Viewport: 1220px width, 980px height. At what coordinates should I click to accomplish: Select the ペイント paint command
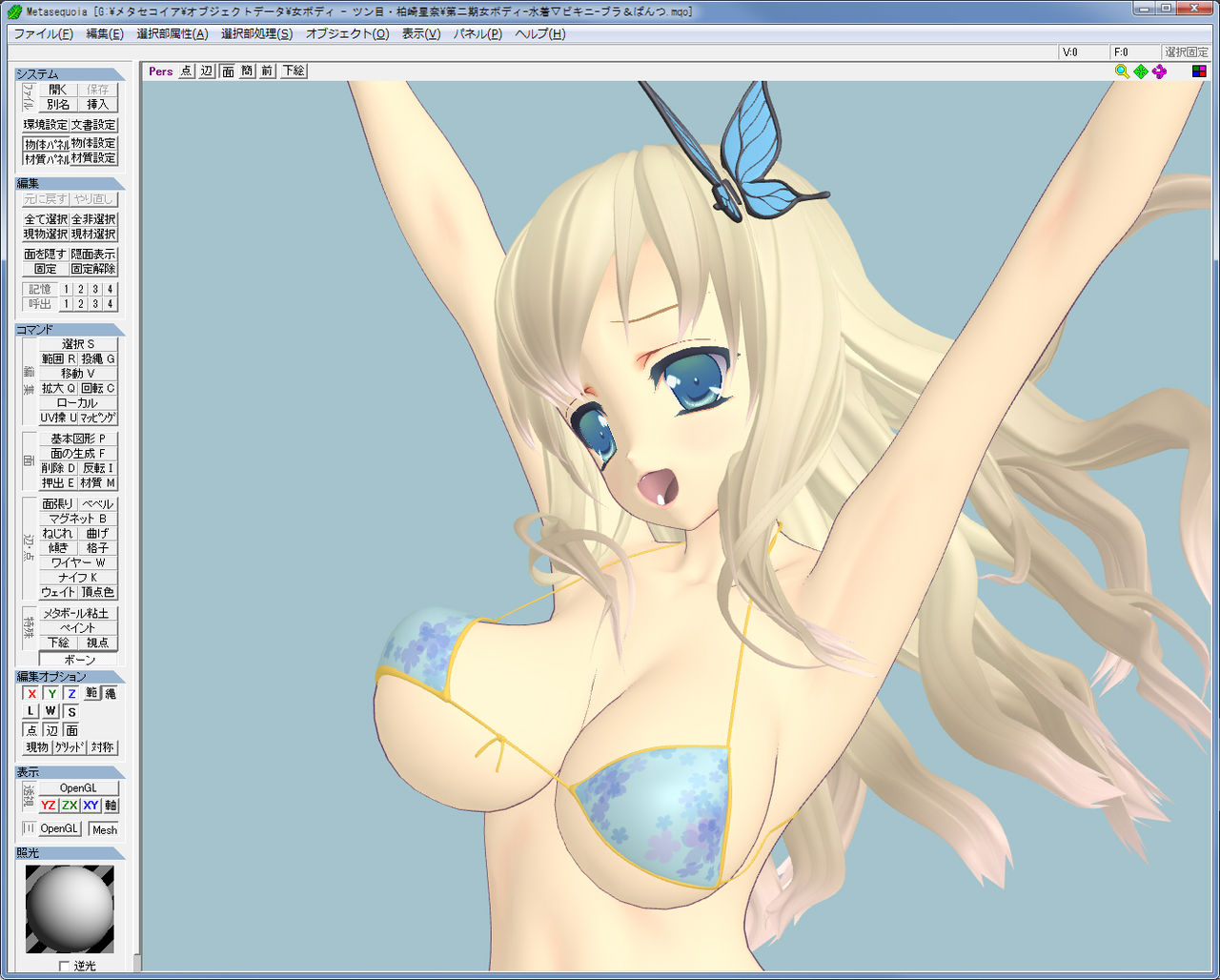[x=78, y=628]
